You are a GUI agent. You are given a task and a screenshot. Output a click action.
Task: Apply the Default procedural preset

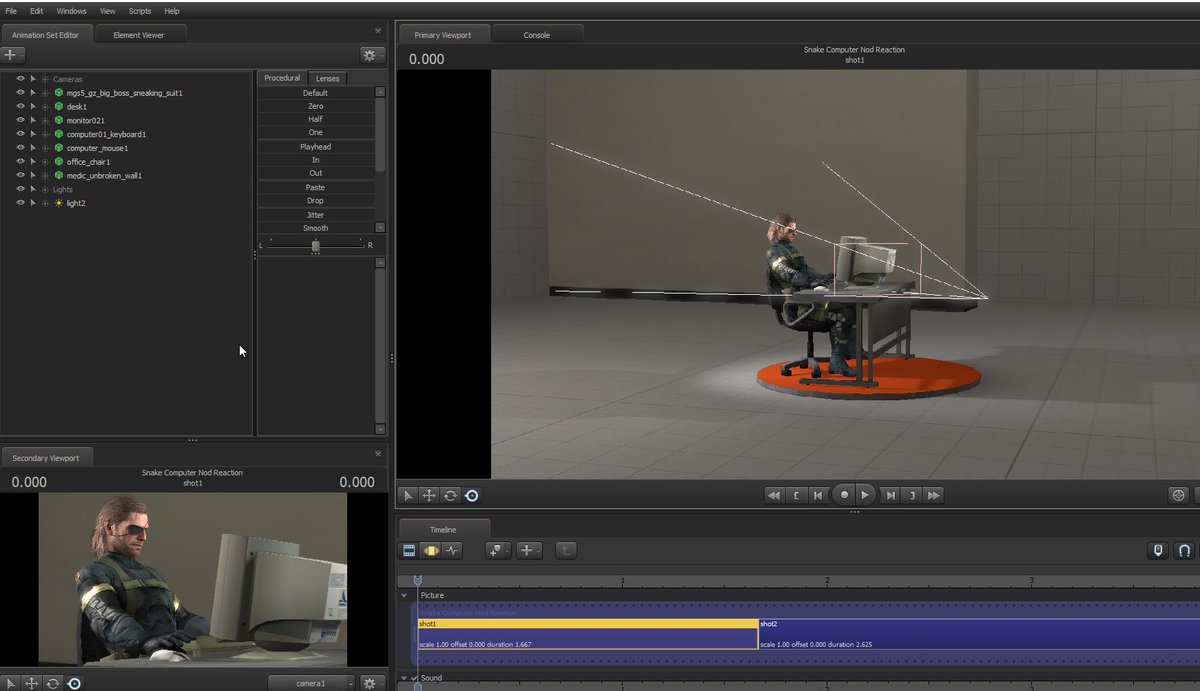click(315, 93)
